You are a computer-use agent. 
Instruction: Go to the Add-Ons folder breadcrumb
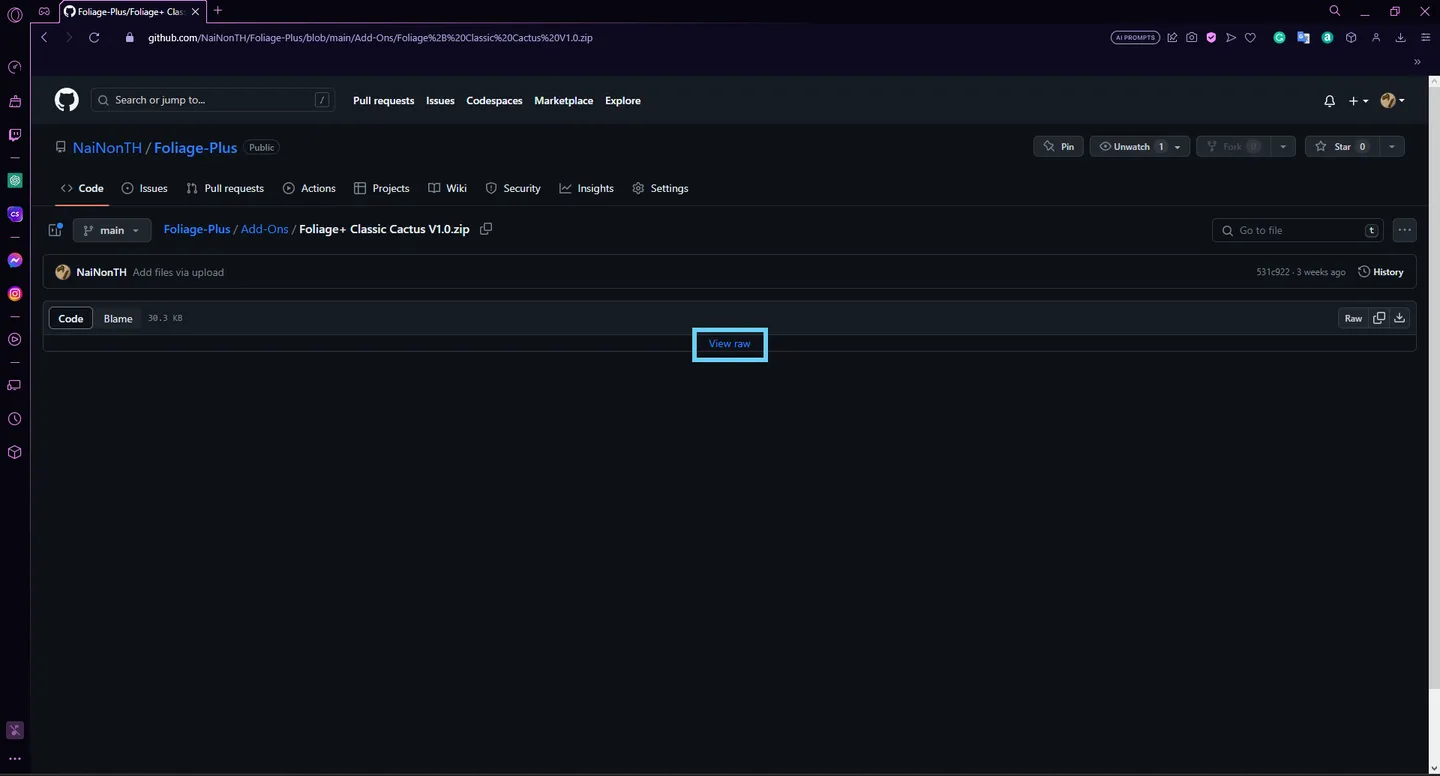point(264,229)
